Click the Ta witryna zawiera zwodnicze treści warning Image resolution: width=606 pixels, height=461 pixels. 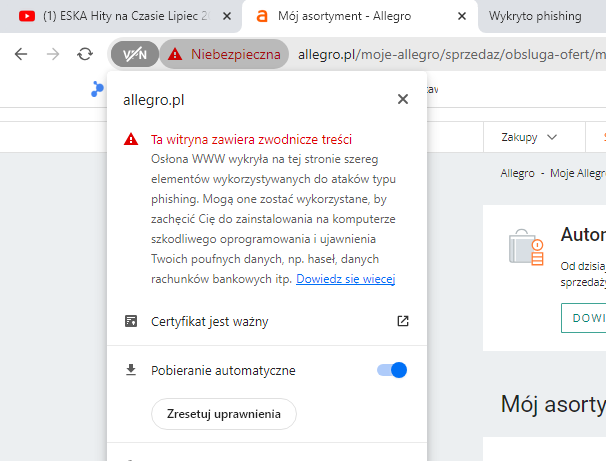[x=251, y=139]
